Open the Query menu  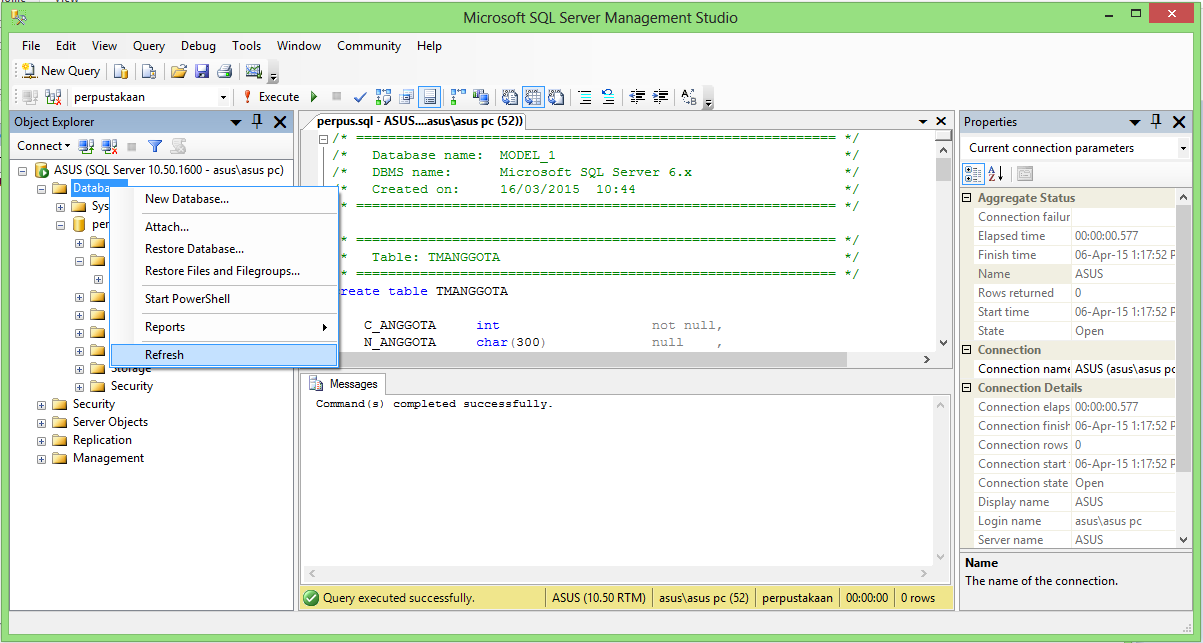click(149, 46)
